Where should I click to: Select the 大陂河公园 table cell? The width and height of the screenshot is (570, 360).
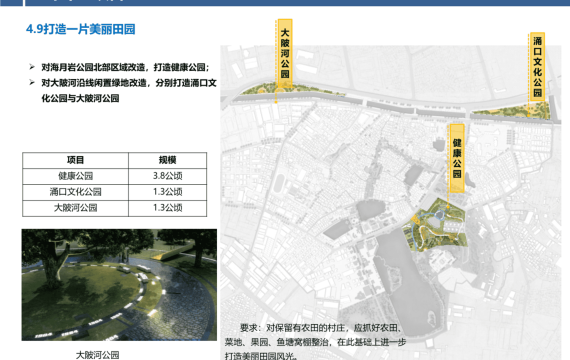tap(75, 208)
